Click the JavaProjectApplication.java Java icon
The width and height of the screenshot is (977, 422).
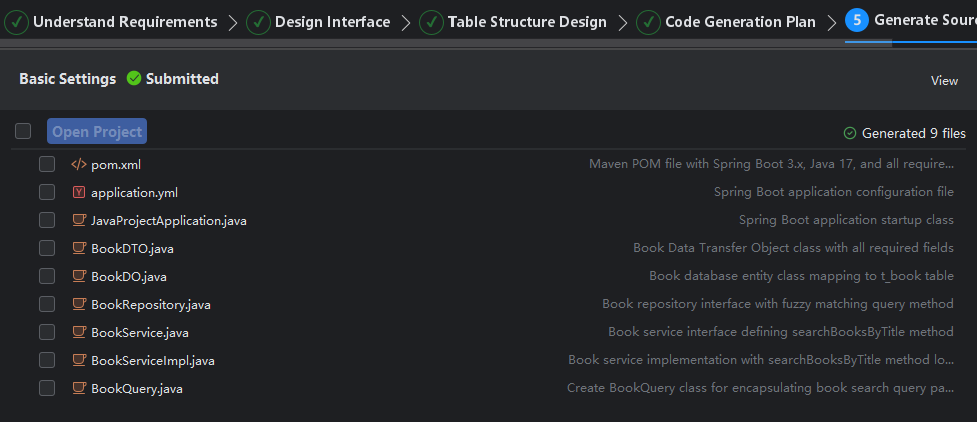[79, 220]
